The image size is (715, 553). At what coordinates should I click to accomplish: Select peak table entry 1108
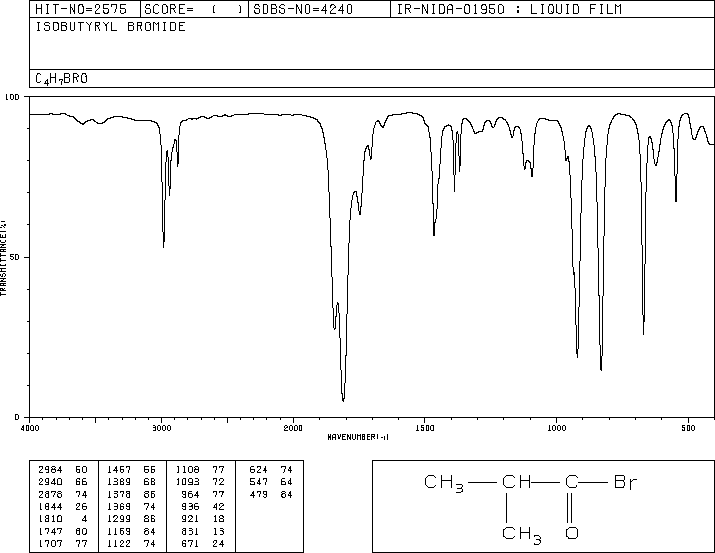(x=187, y=470)
